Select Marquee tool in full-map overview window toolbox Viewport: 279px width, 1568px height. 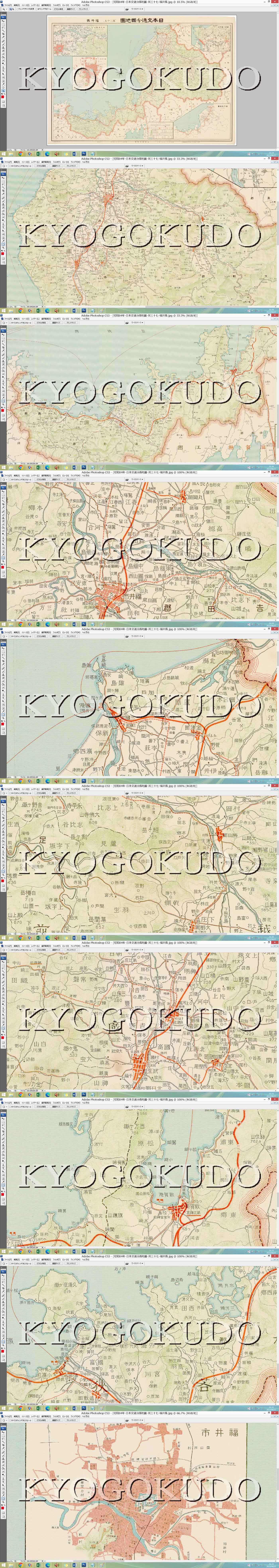pyautogui.click(x=3, y=24)
